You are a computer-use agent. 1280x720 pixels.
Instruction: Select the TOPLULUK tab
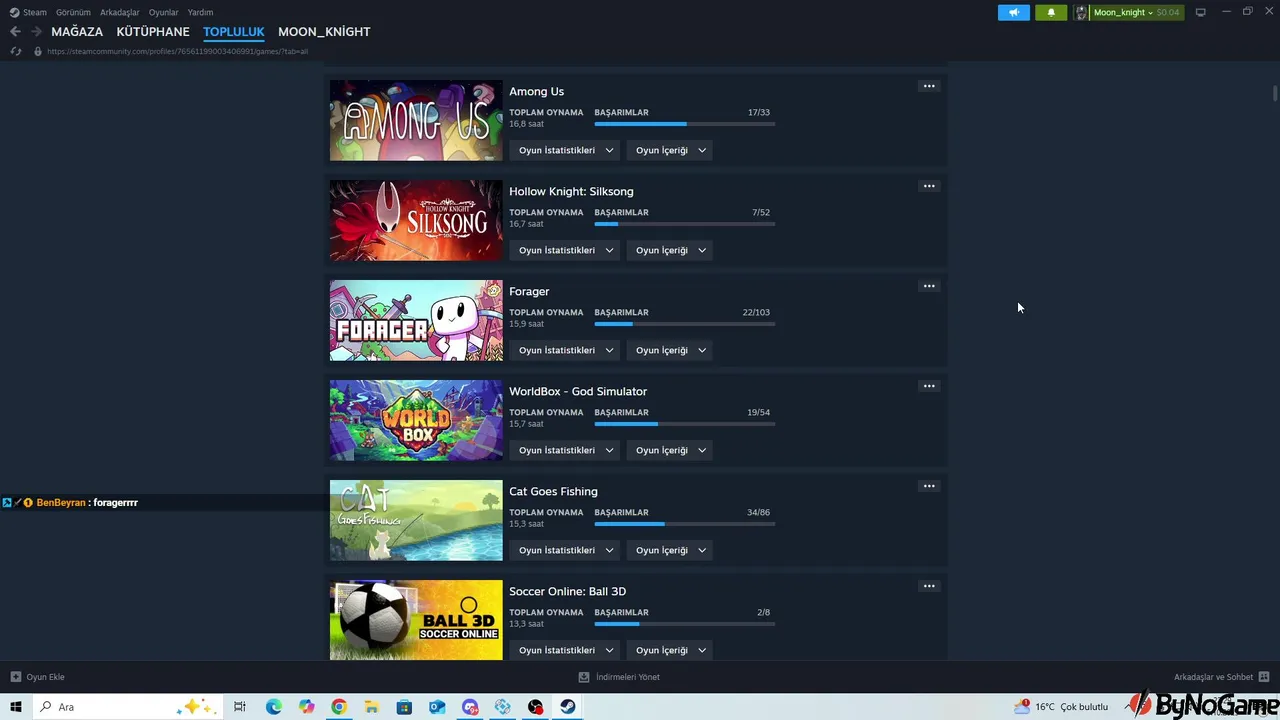point(234,32)
